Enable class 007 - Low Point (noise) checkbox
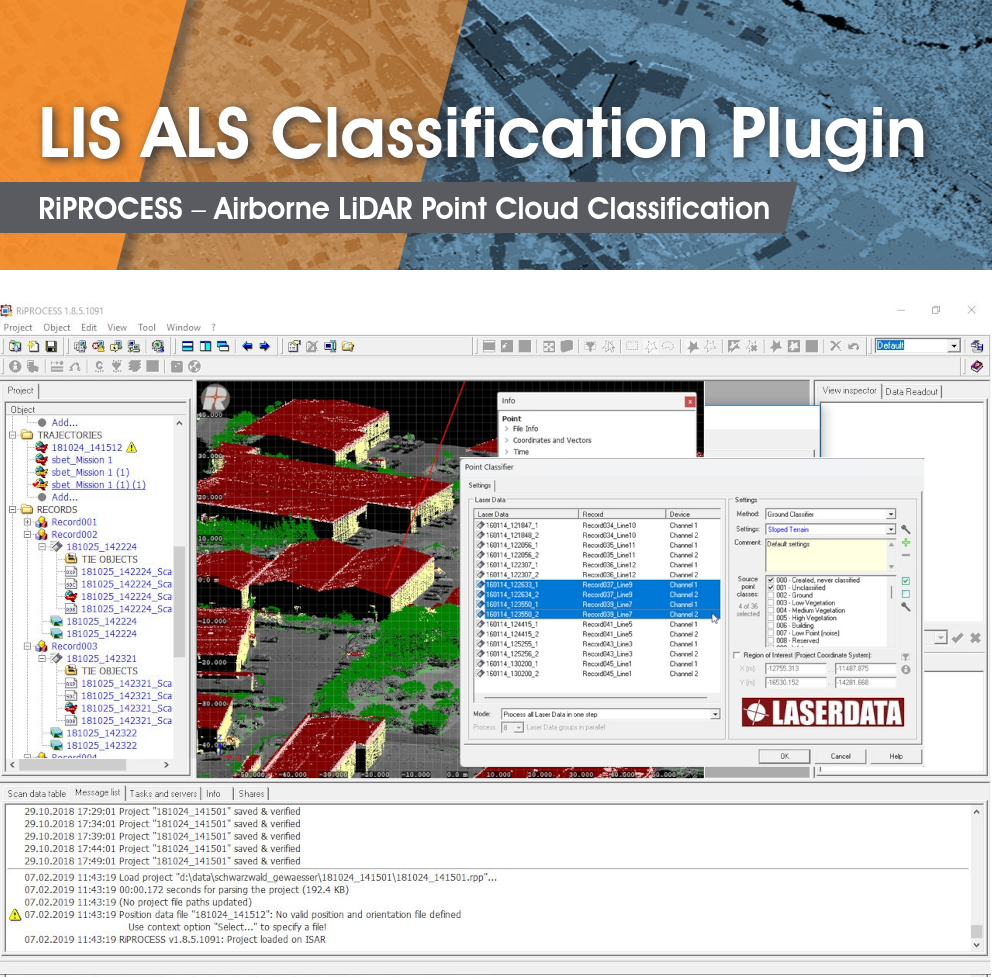The image size is (992, 977). click(771, 633)
